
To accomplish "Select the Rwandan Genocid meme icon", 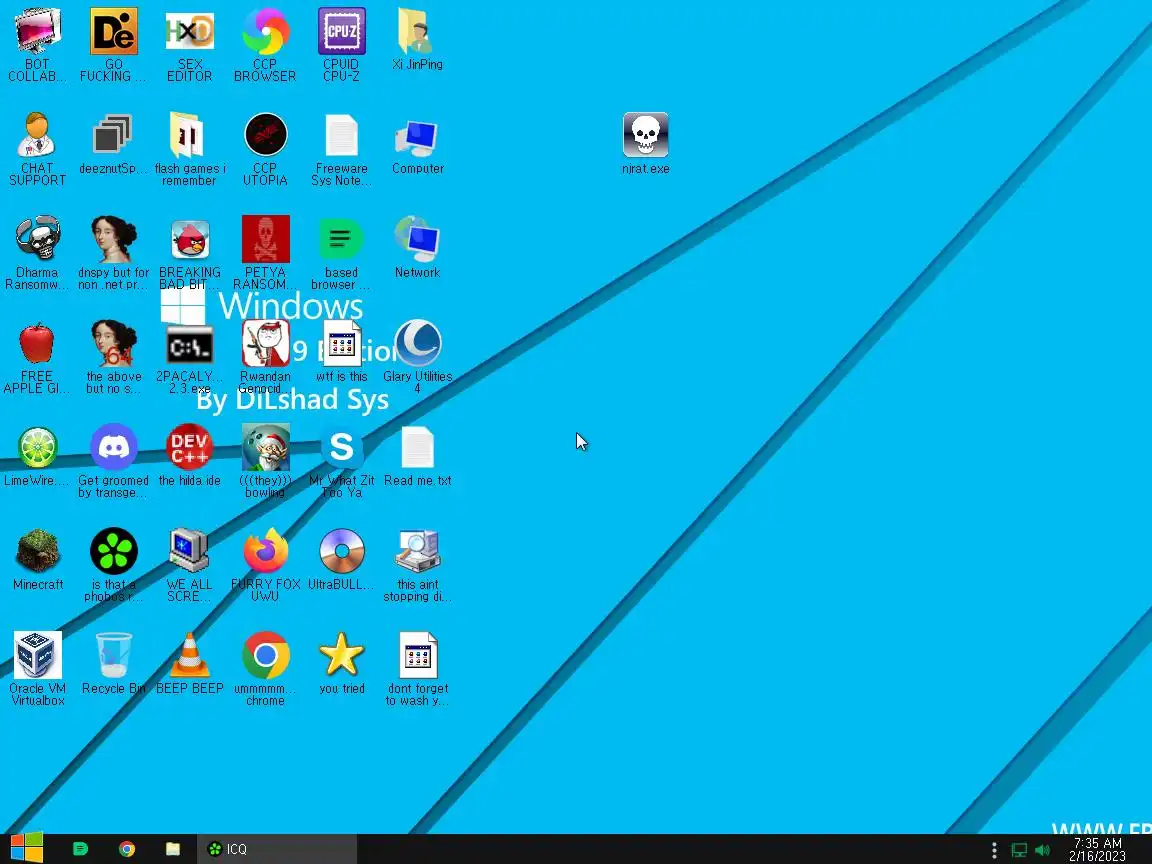I will coord(265,343).
